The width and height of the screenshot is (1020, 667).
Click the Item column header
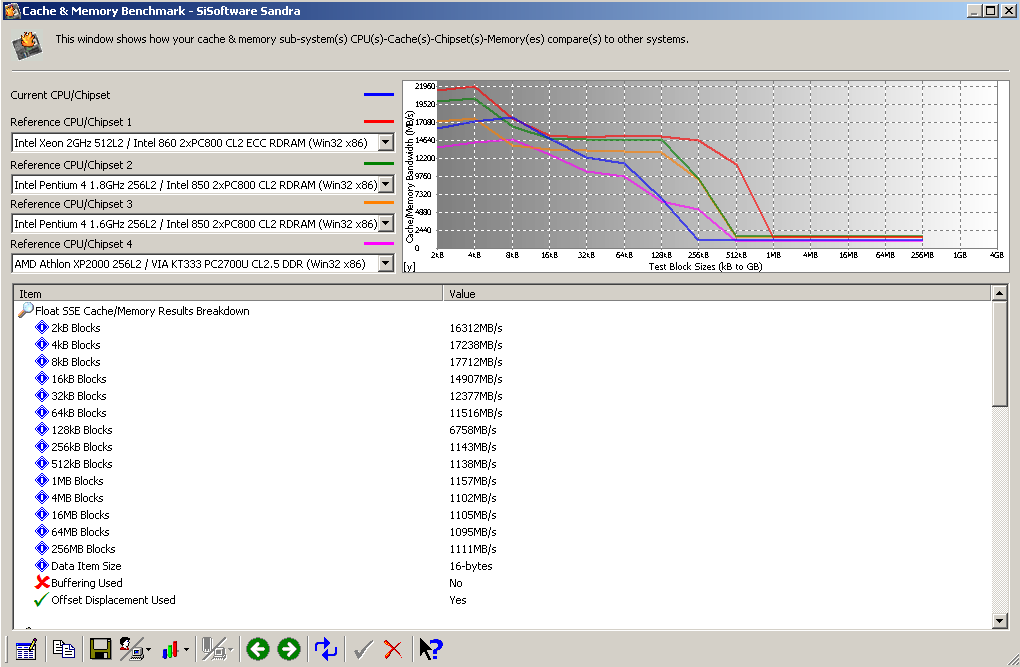pyautogui.click(x=228, y=294)
